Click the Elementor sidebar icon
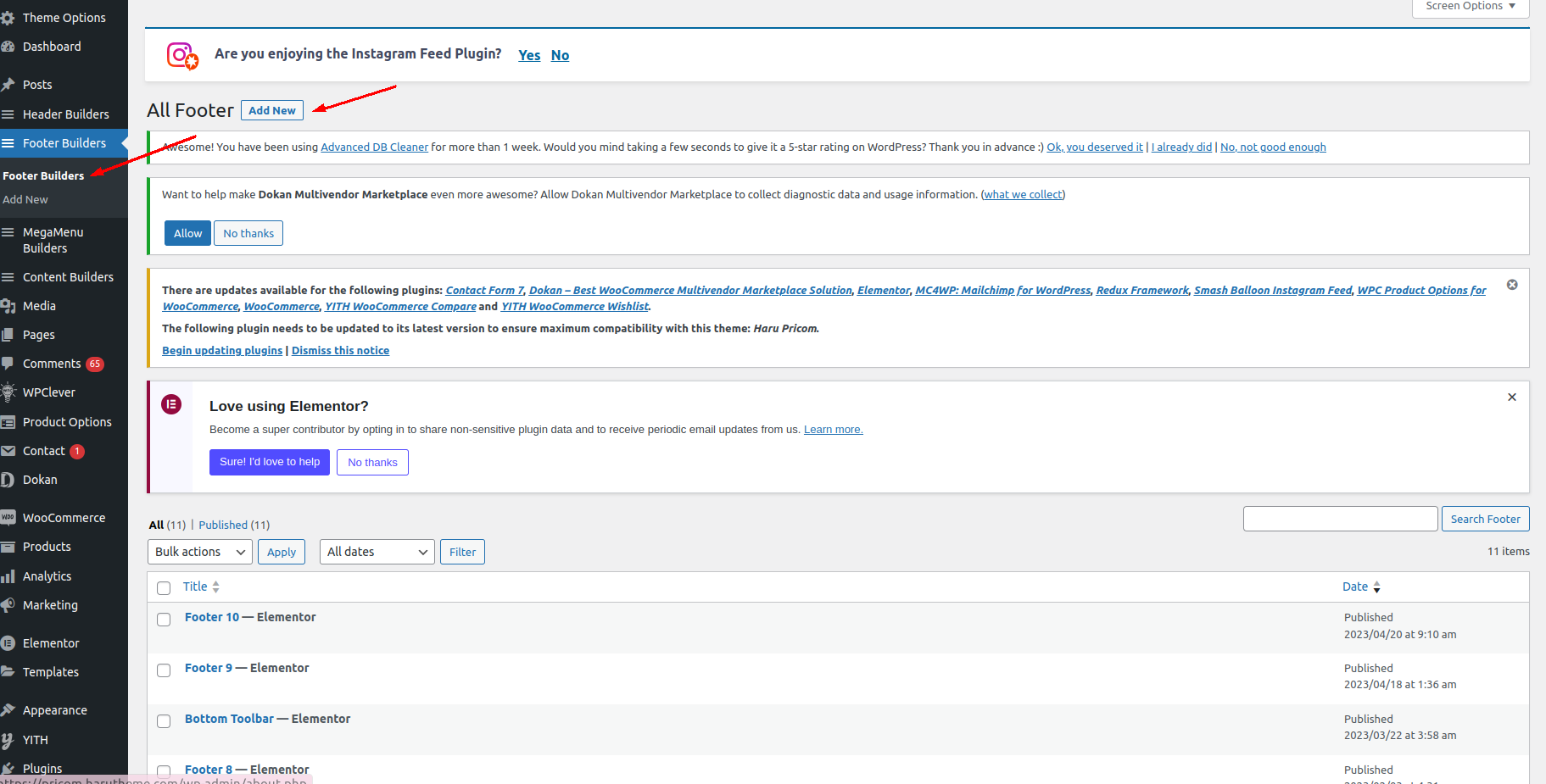The width and height of the screenshot is (1546, 784). tap(8, 643)
